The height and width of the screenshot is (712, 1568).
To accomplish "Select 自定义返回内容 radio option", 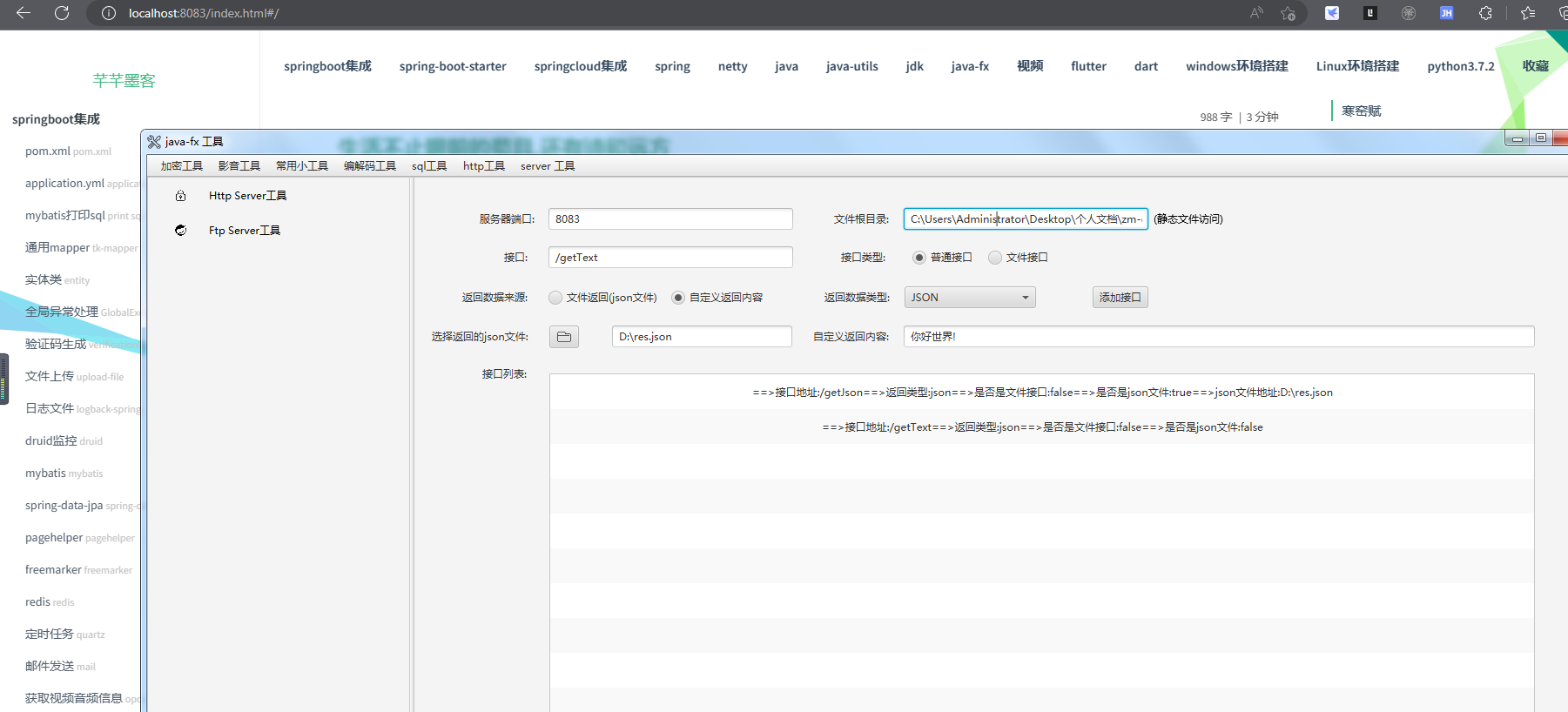I will pyautogui.click(x=678, y=298).
